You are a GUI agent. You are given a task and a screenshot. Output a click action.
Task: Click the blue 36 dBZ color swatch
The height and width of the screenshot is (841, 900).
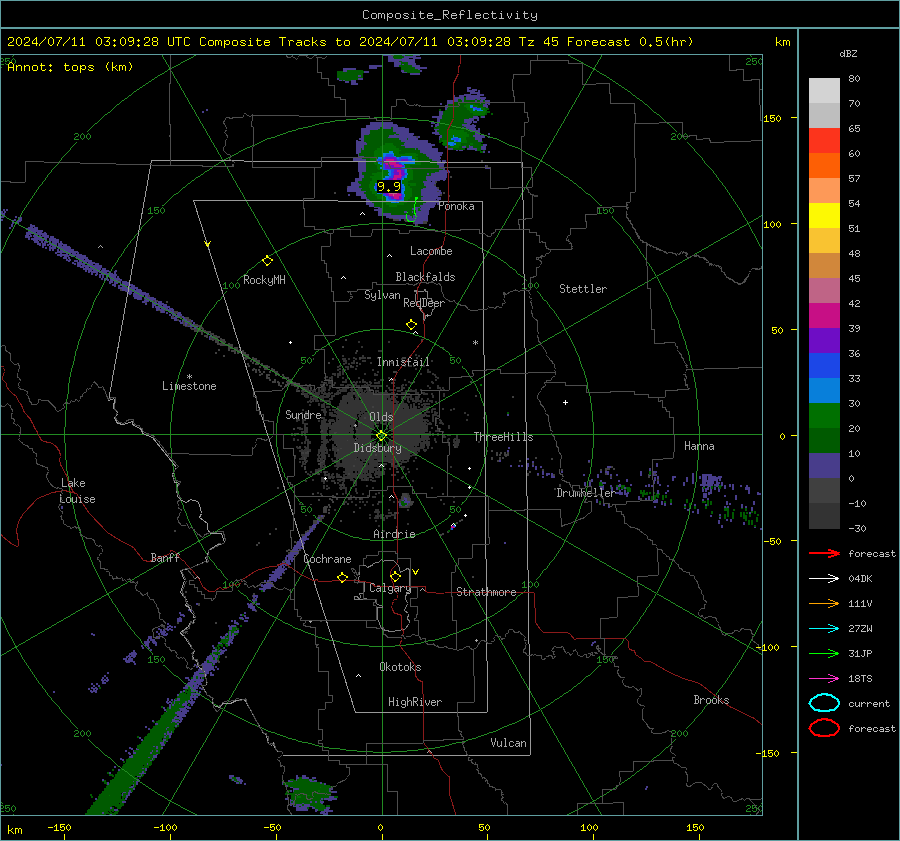824,365
